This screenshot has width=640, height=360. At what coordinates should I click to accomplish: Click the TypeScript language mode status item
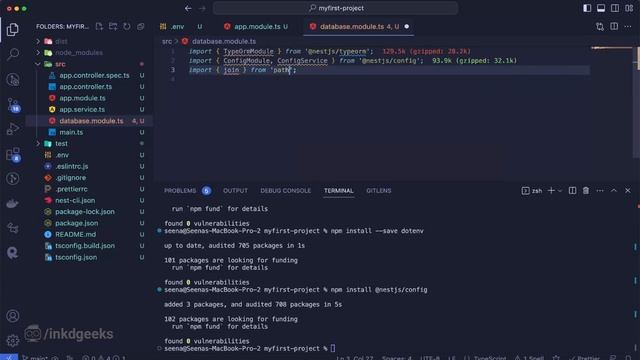[485, 358]
